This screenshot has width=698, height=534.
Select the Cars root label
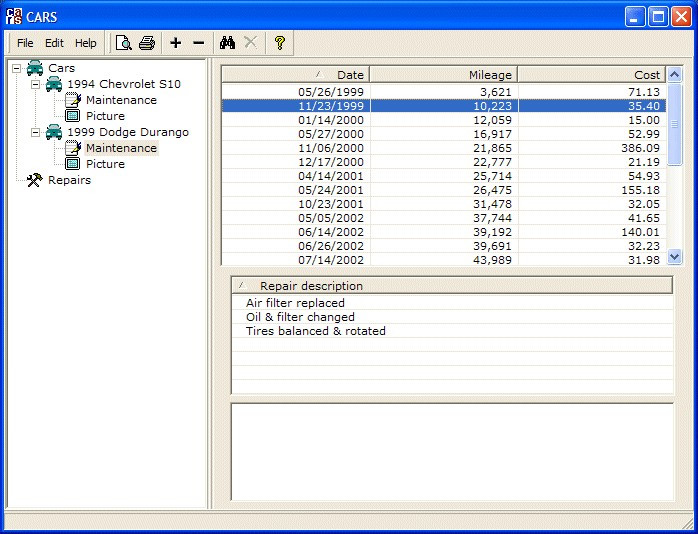click(x=61, y=68)
